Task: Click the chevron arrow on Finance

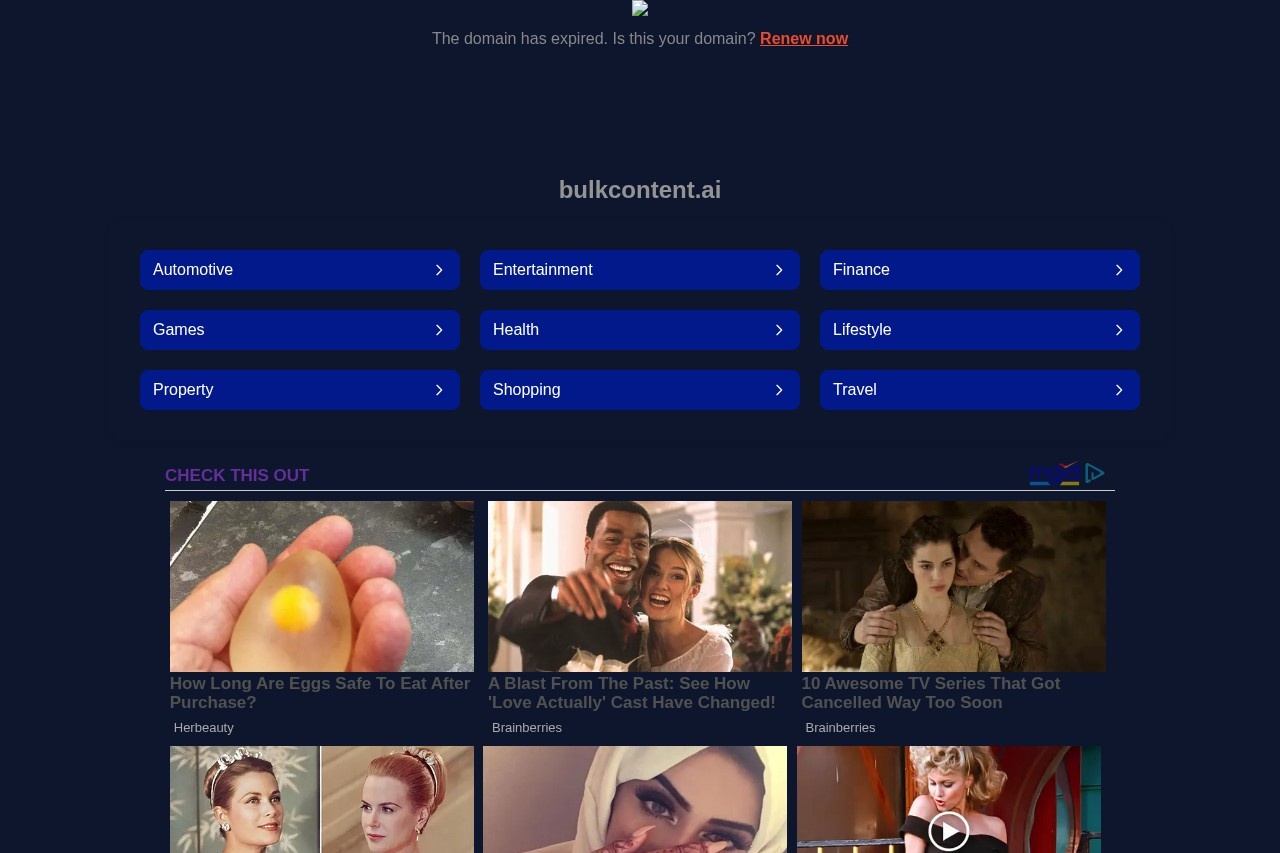Action: (x=1119, y=270)
